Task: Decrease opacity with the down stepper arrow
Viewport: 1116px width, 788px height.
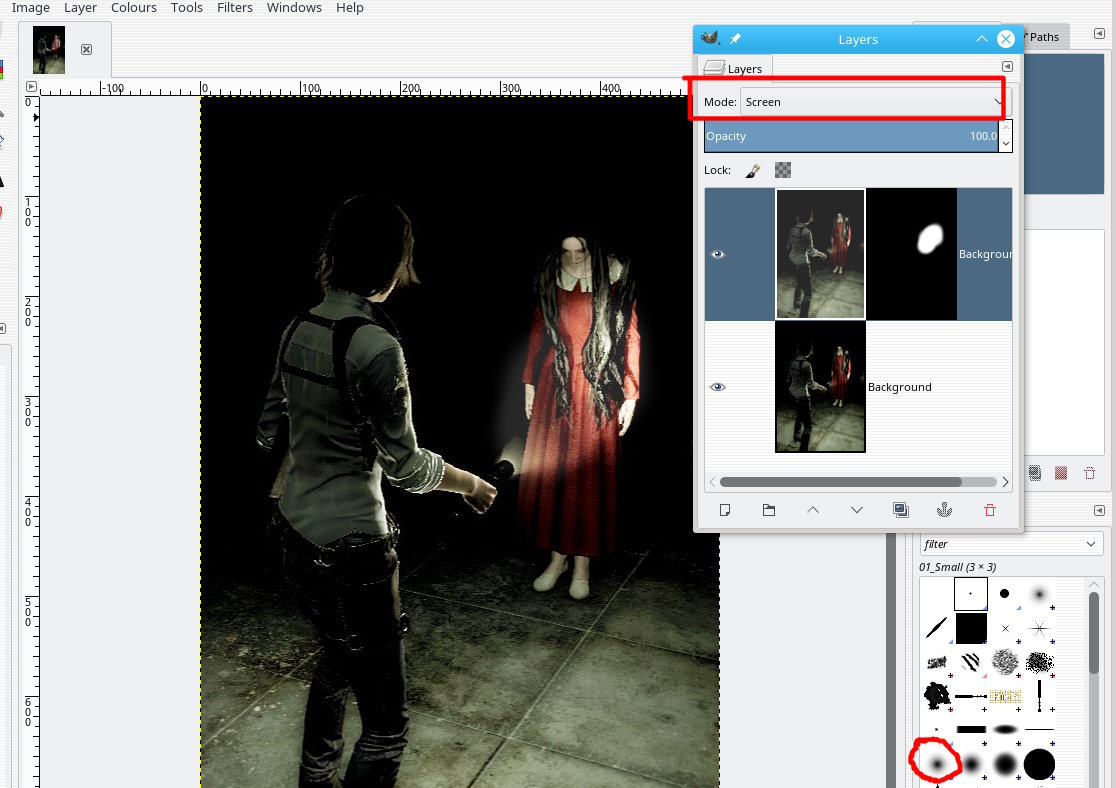Action: tap(1006, 144)
